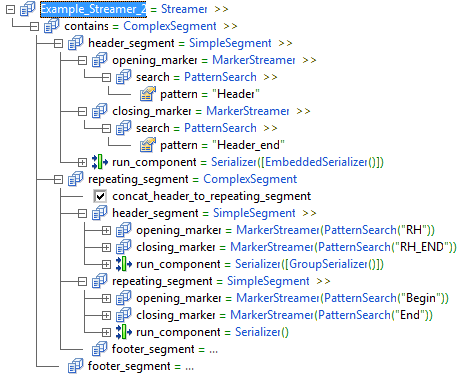Click opening_marker MarkerStreamer >> icon
The image size is (459, 376).
tap(100, 60)
